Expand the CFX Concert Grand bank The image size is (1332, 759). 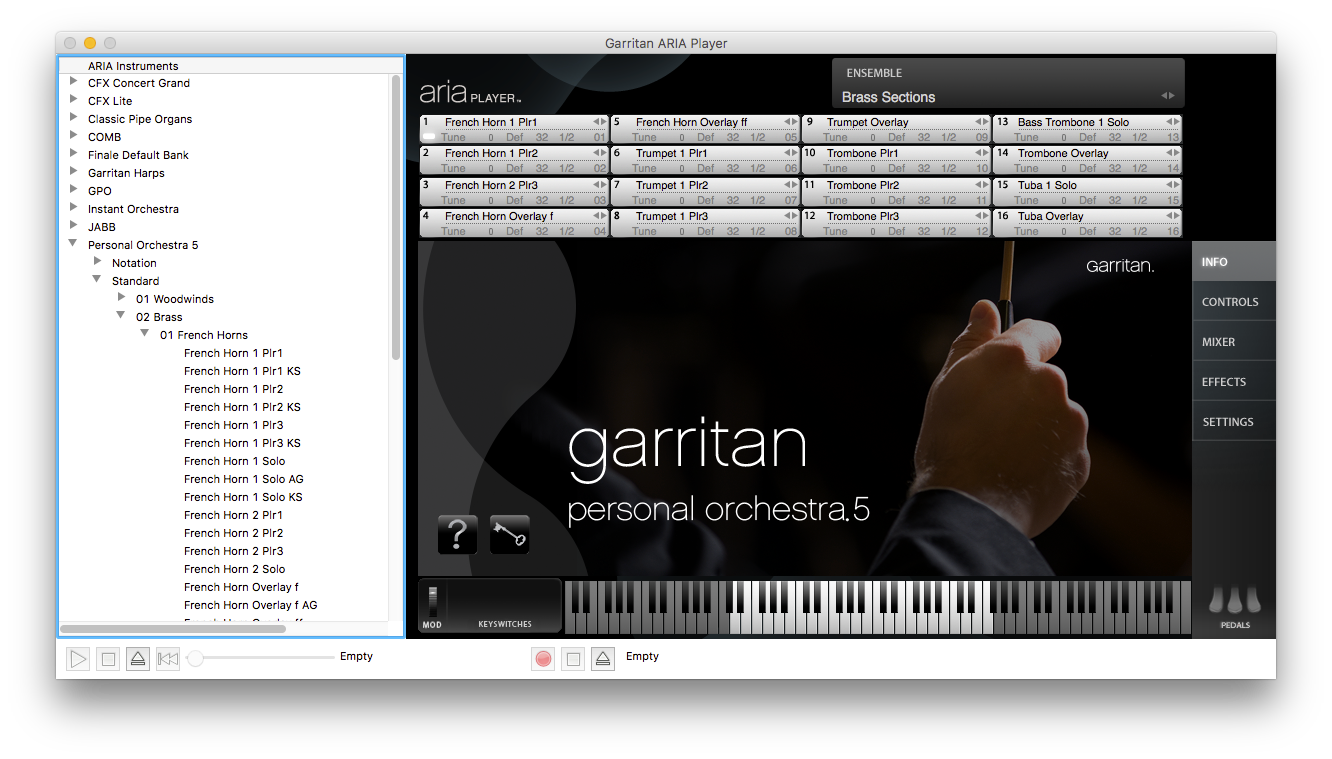74,83
